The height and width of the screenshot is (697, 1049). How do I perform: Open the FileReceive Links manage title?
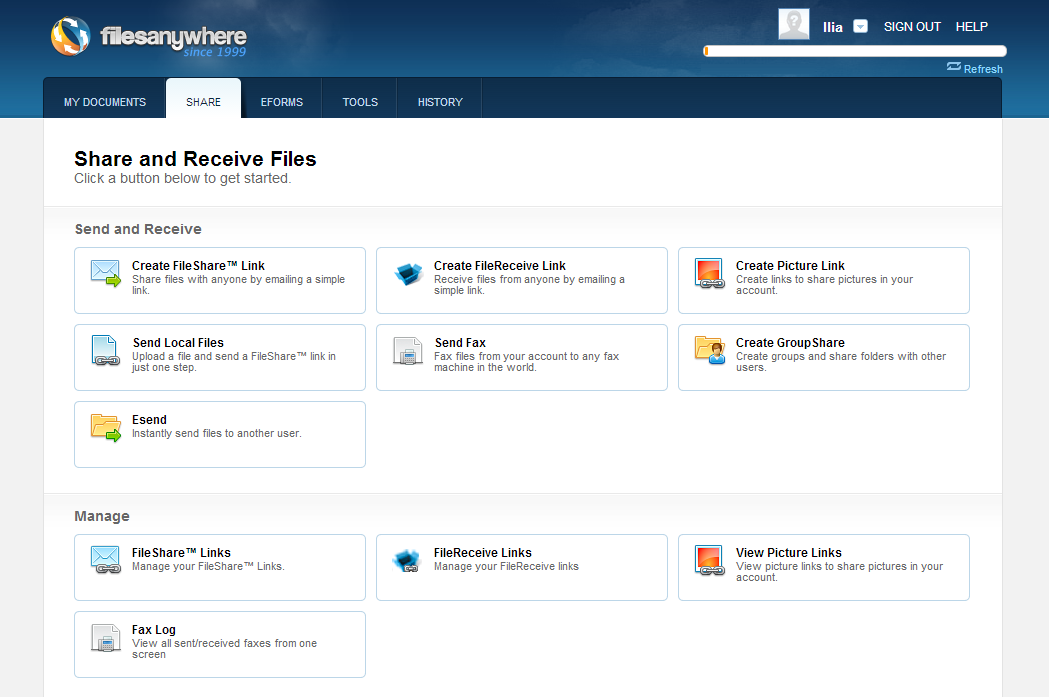(x=482, y=553)
